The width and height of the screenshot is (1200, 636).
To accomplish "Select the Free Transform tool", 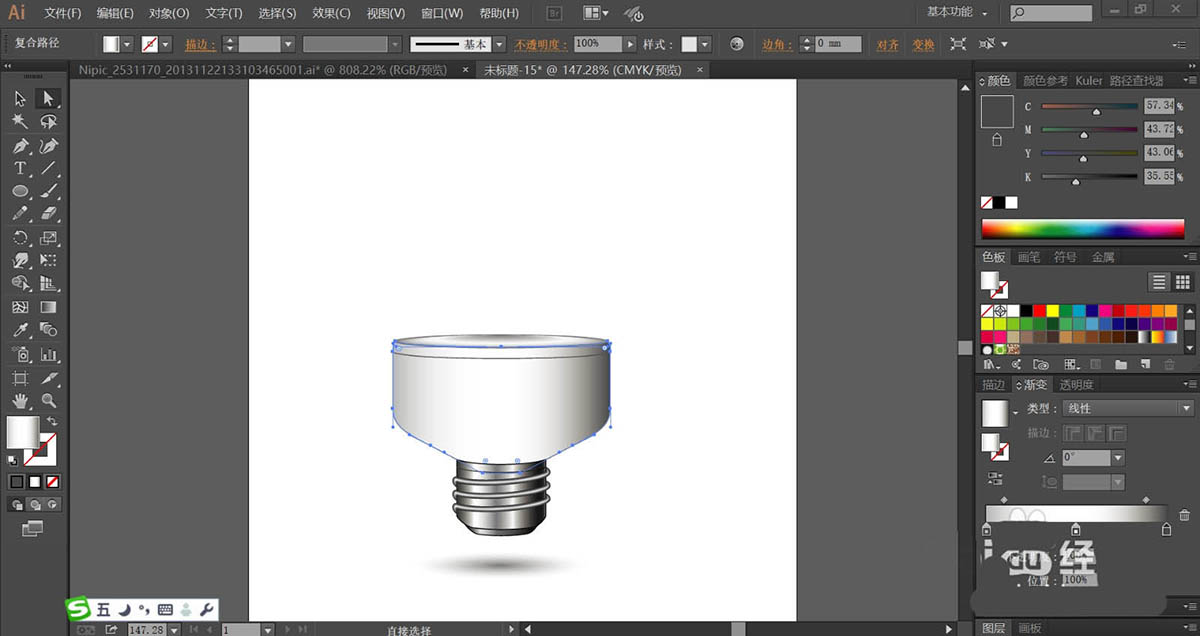I will pos(48,261).
